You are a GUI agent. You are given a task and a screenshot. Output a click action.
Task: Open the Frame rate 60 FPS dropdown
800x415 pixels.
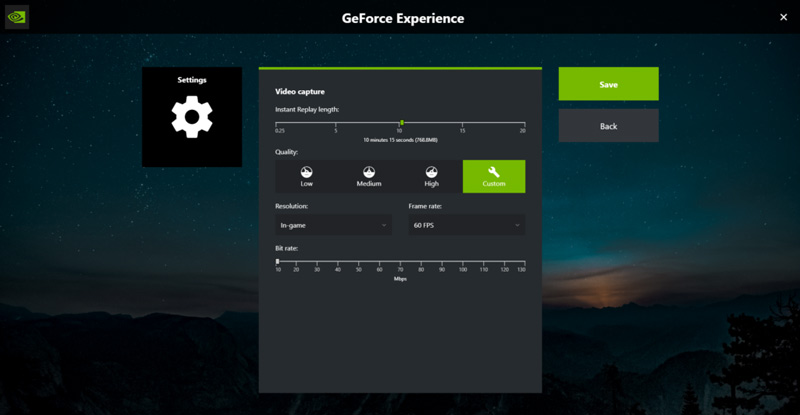[x=467, y=225]
